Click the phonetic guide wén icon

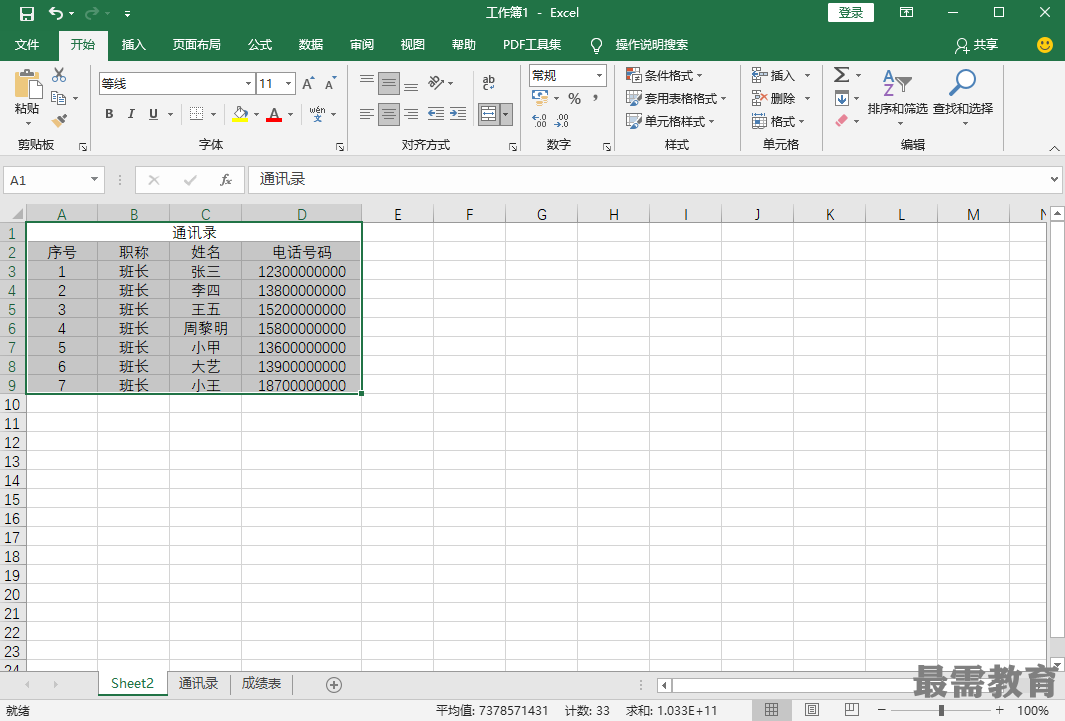click(x=317, y=113)
